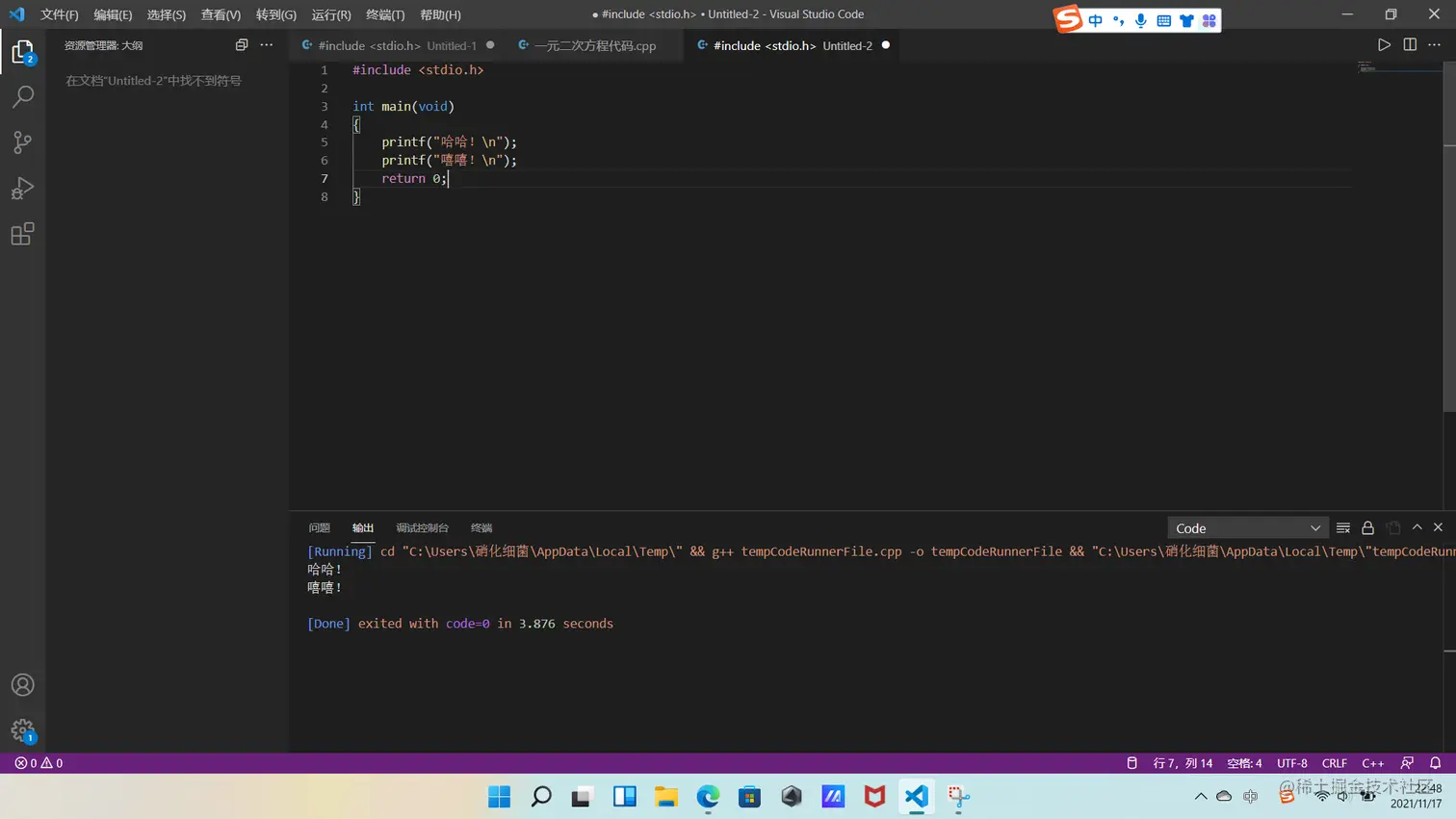Toggle Sogou input Chinese/English mode
Viewport: 1456px width, 819px height.
point(1096,20)
